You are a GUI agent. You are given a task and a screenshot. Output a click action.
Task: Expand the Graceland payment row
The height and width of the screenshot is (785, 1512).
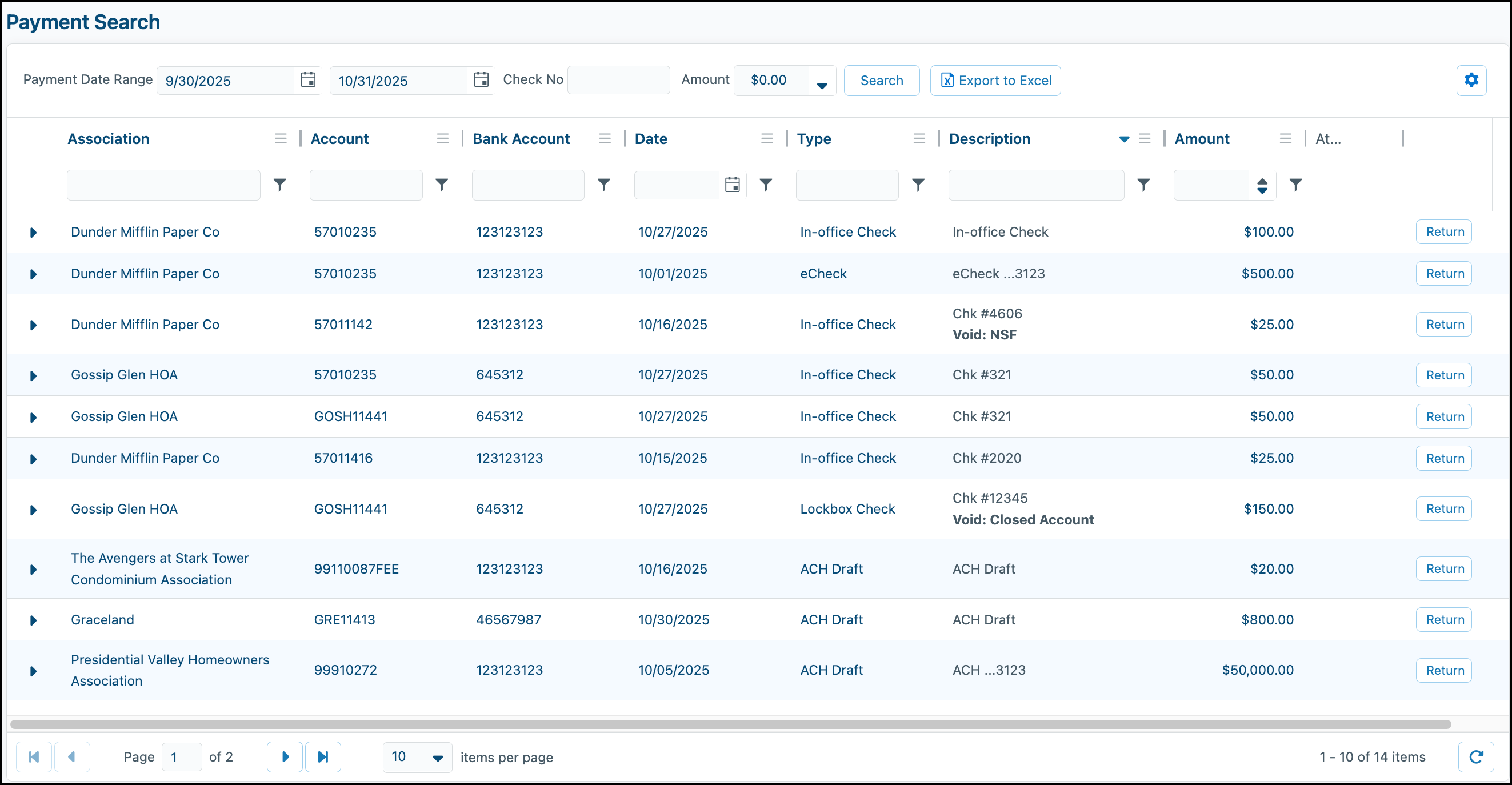(34, 620)
